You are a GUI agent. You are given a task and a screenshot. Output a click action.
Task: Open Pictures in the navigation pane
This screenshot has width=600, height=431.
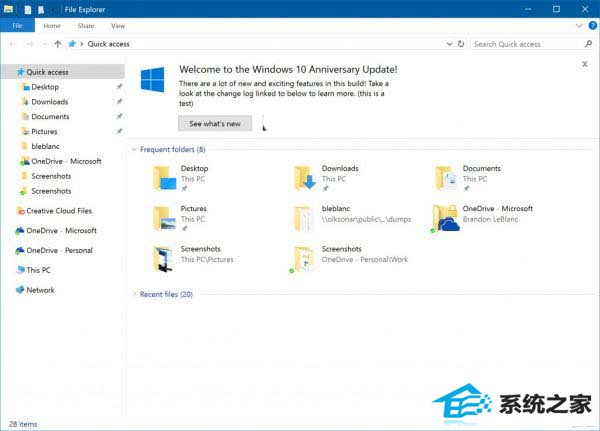[44, 131]
